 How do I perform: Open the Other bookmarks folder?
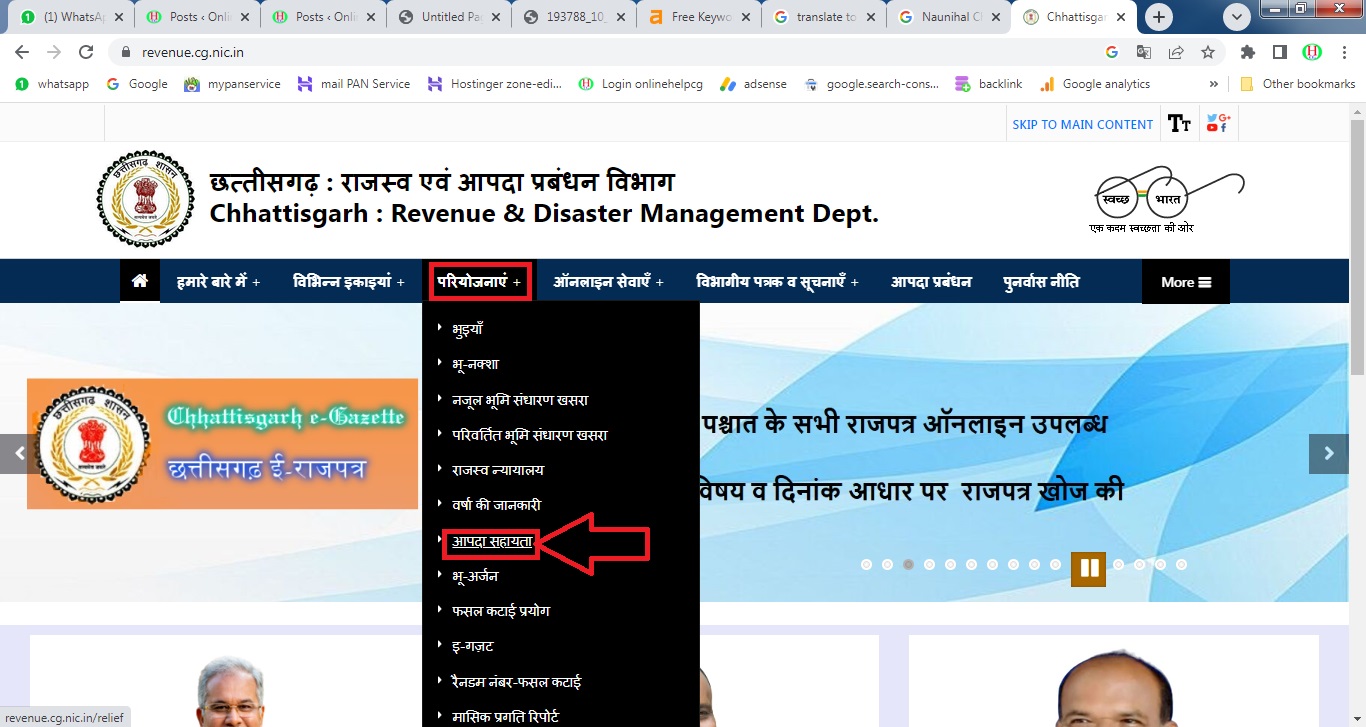[1298, 84]
